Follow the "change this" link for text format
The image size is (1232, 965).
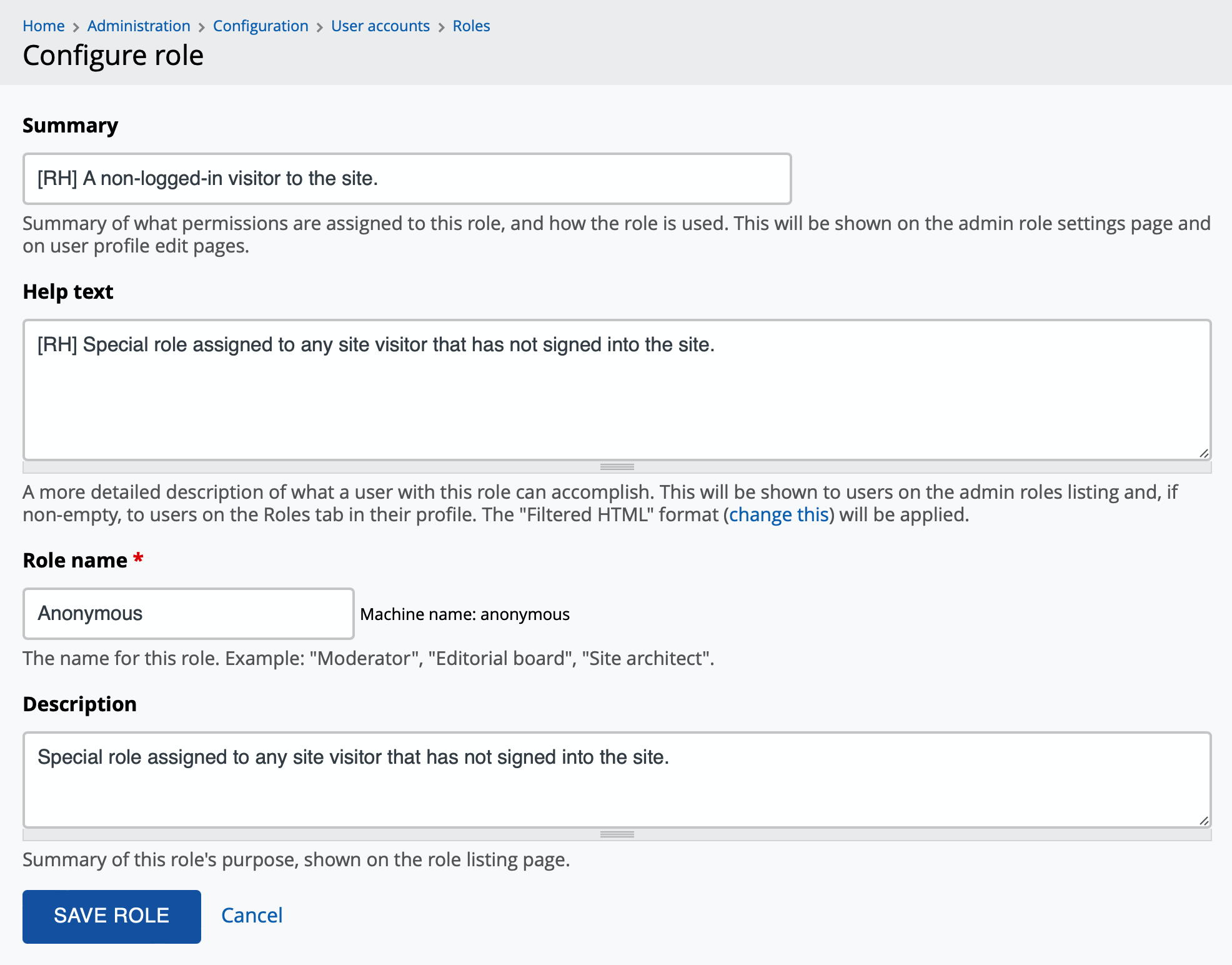[778, 514]
